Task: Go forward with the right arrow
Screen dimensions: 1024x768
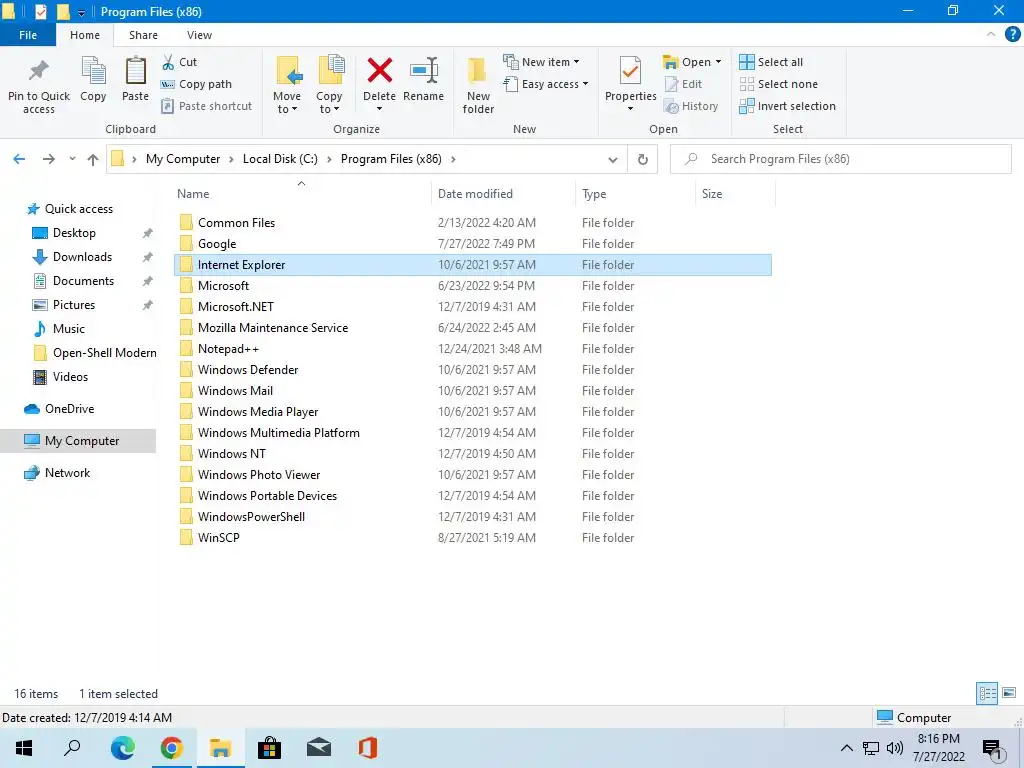Action: [48, 159]
